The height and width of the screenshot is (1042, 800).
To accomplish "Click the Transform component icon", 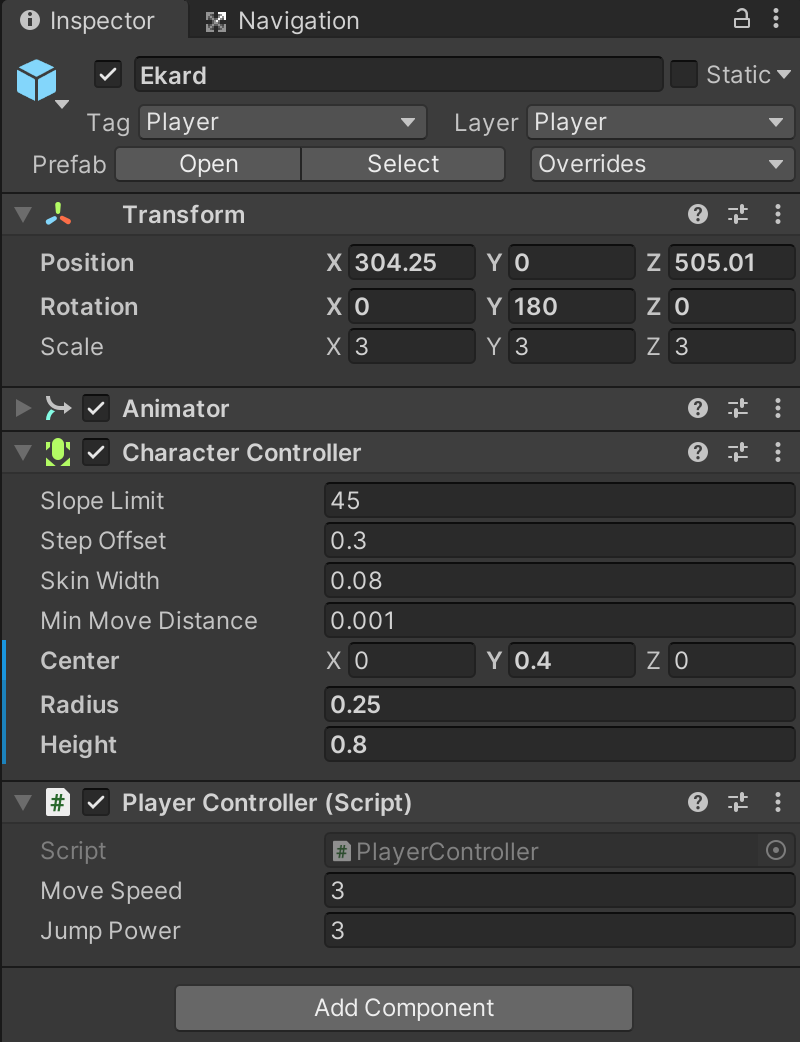I will point(59,214).
